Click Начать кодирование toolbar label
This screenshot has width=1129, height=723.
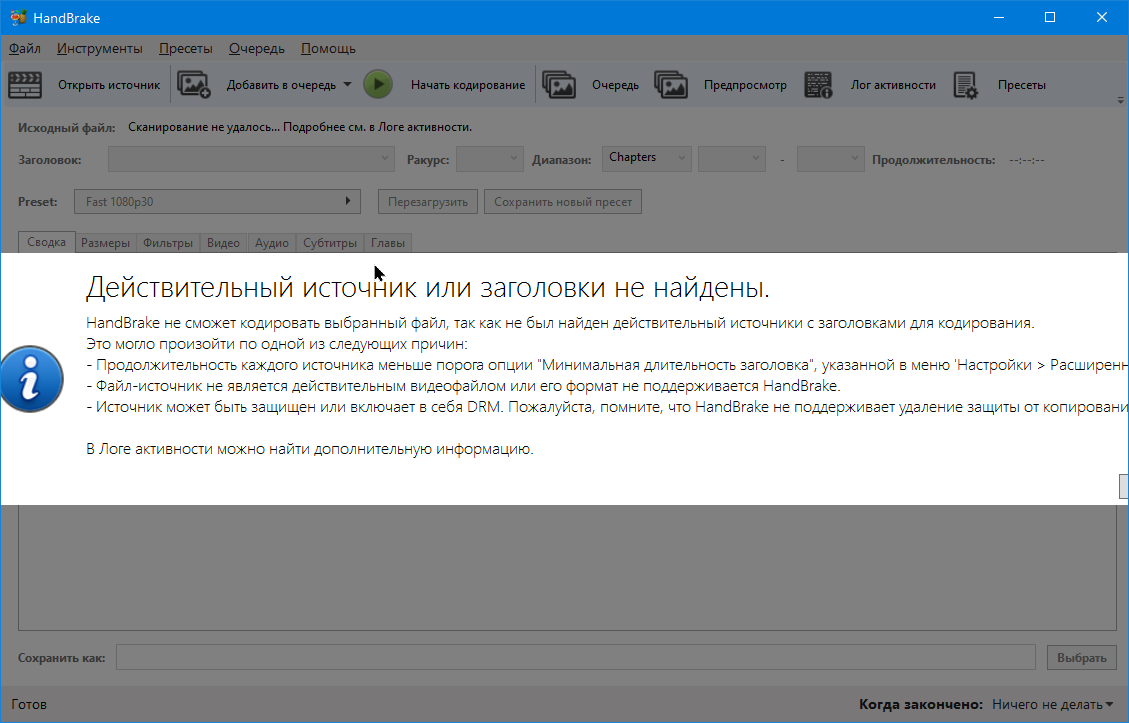[468, 85]
